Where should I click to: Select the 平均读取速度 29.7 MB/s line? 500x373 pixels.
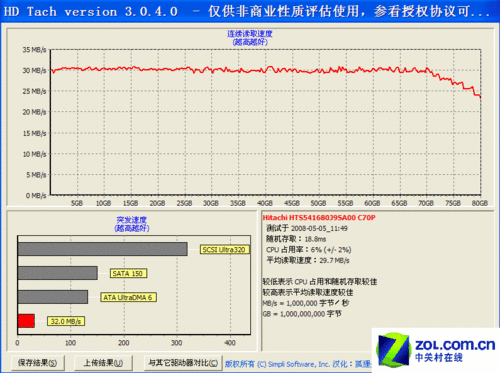(308, 260)
